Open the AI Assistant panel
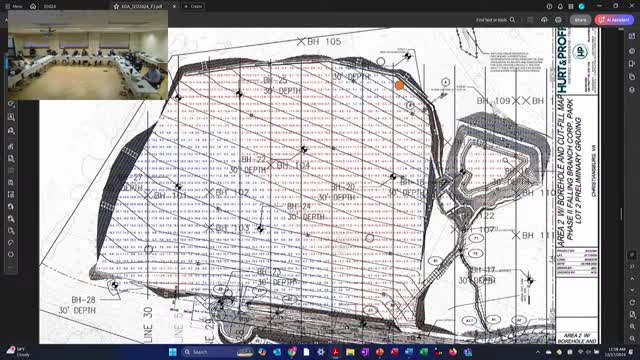 [x=614, y=20]
